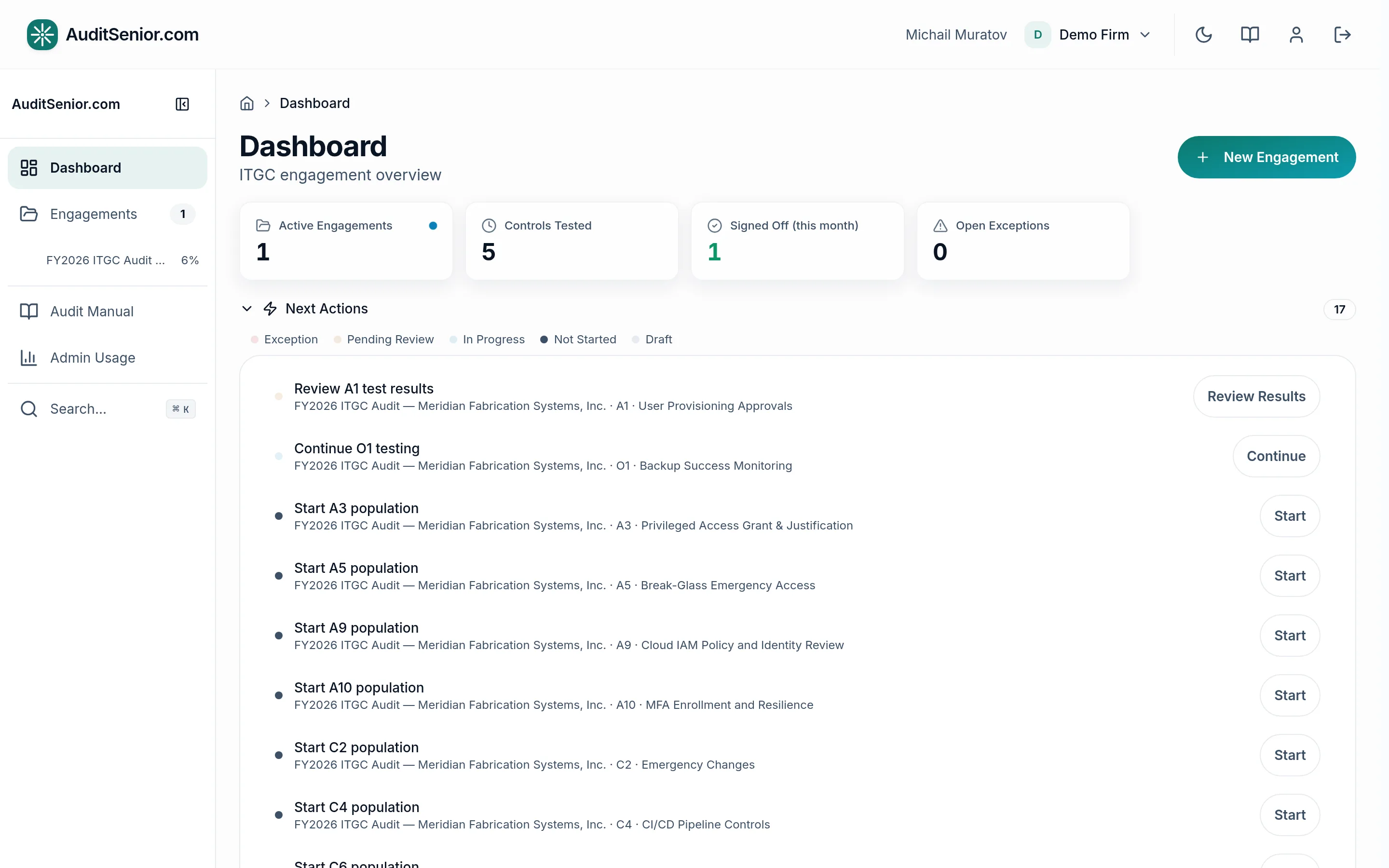Click the Search magnifier icon
Screen dimensions: 1389x868
(x=29, y=409)
